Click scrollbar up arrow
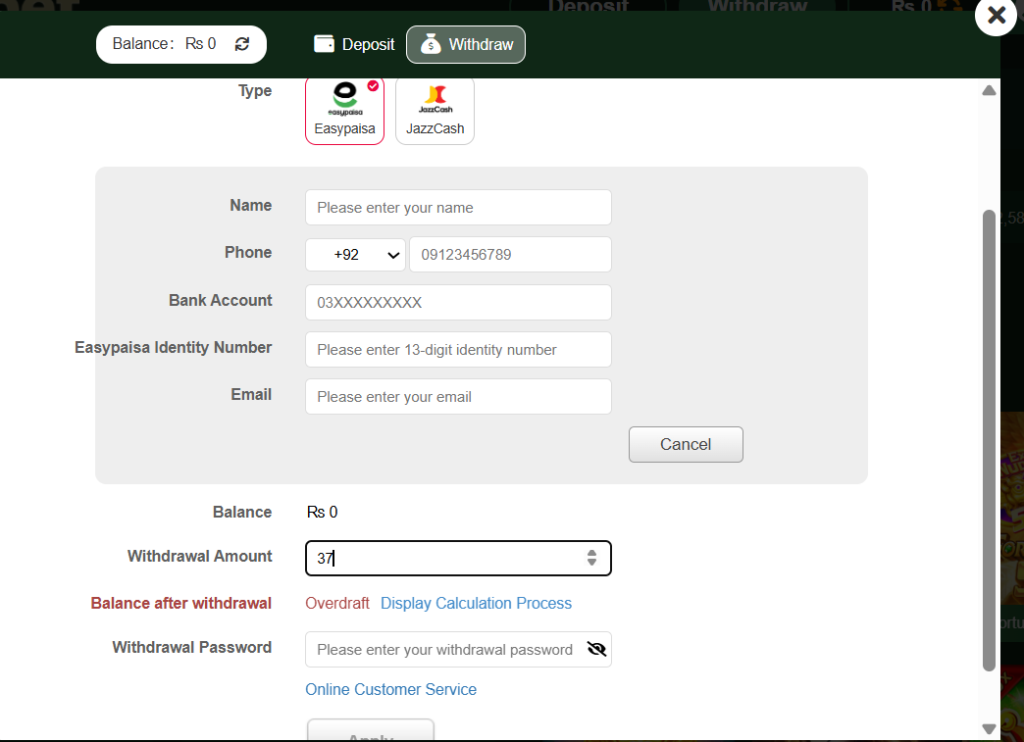This screenshot has height=742, width=1024. (x=989, y=91)
